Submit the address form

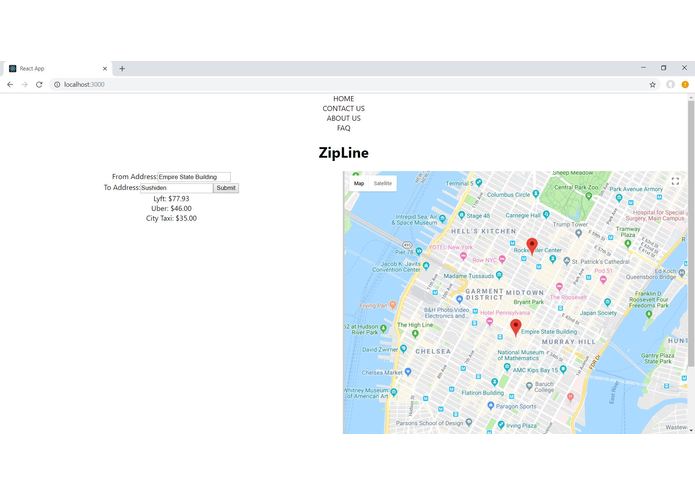(x=226, y=188)
